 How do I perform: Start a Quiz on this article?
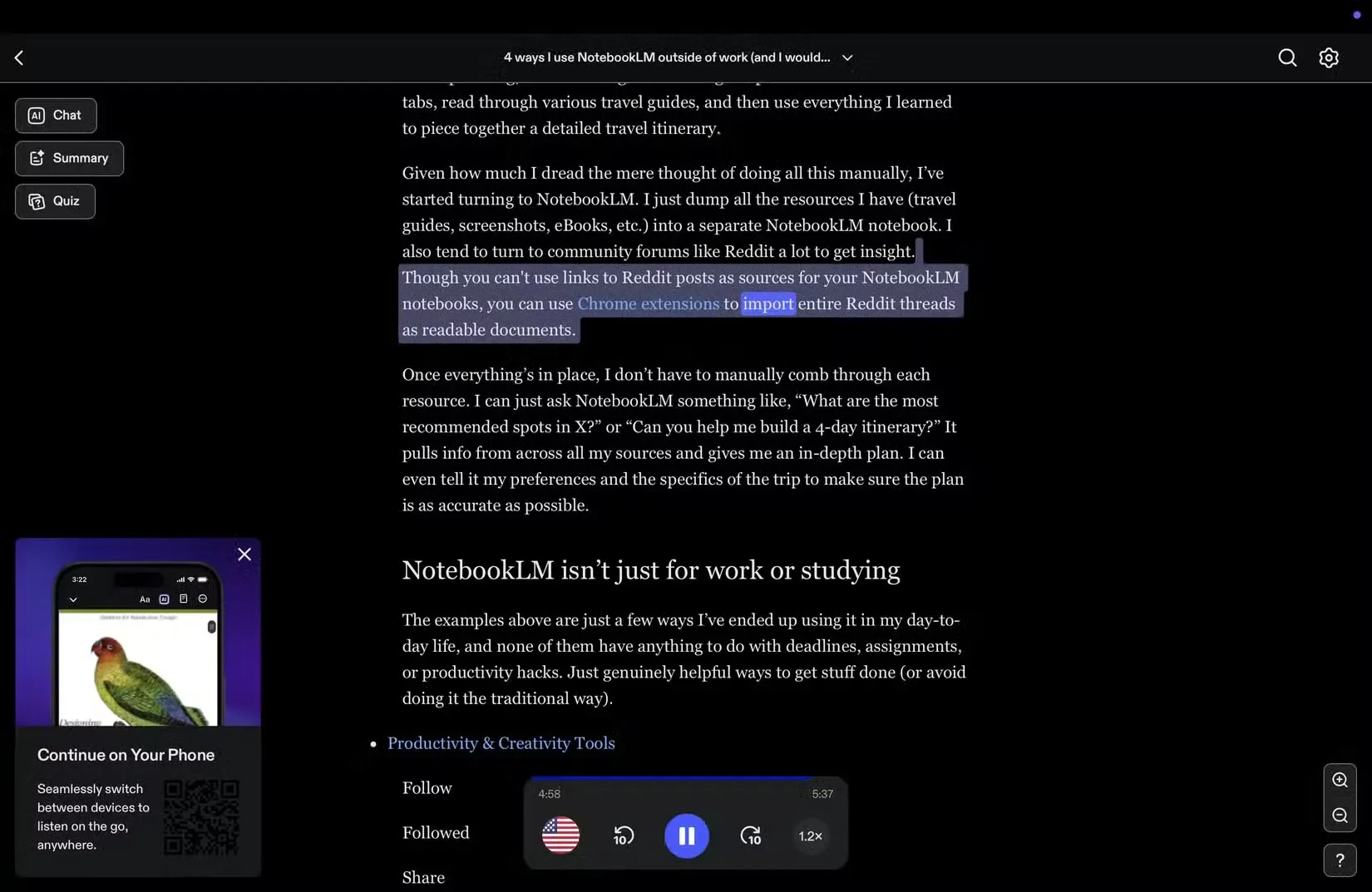pyautogui.click(x=55, y=201)
